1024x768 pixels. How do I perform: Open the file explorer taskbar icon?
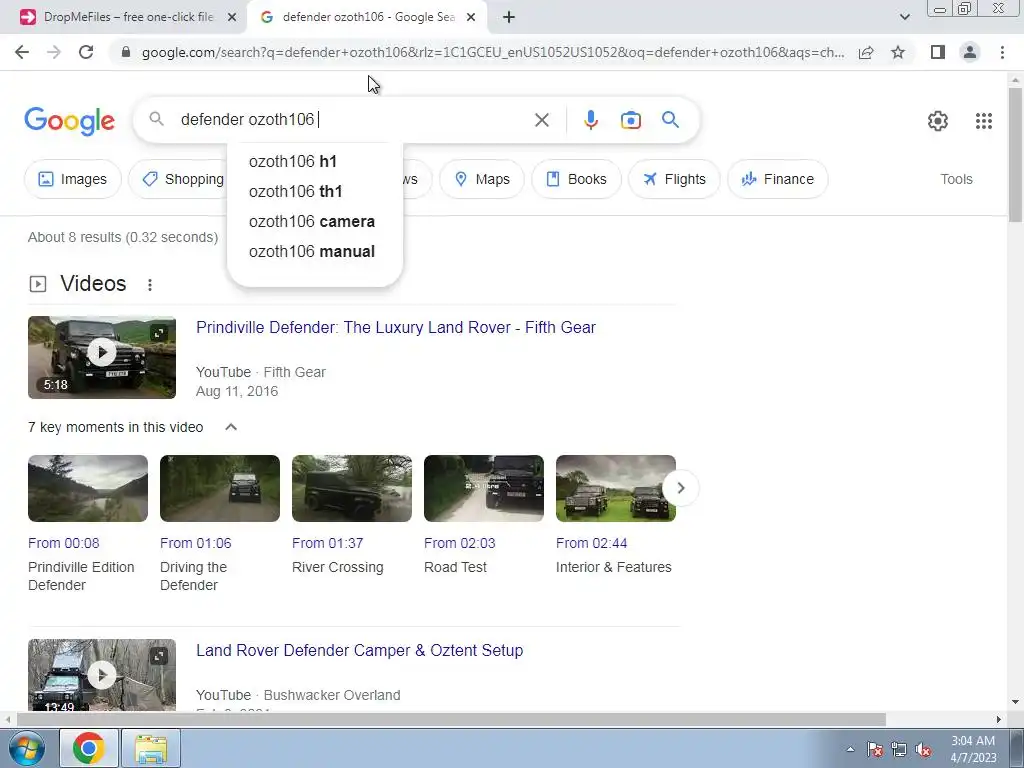point(151,748)
